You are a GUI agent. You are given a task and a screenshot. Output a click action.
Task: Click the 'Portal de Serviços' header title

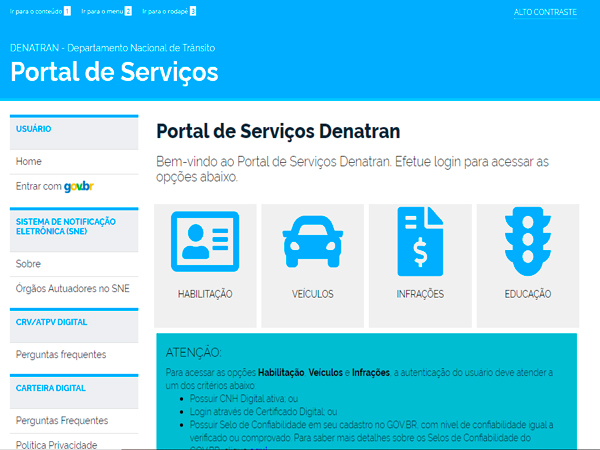tap(114, 72)
